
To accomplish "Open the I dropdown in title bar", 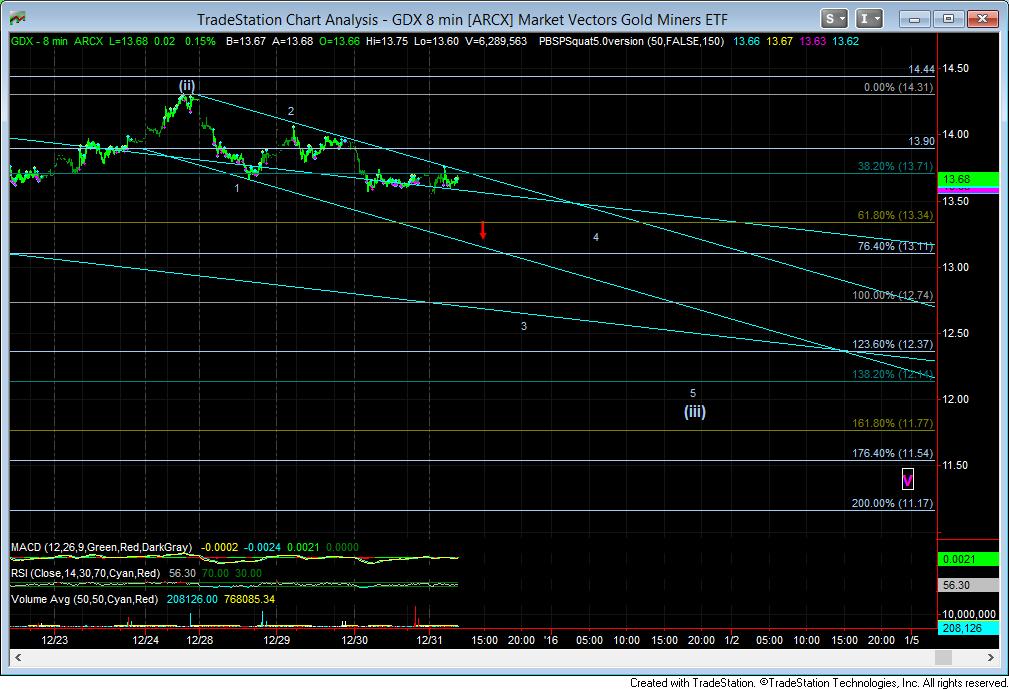I will tap(869, 19).
